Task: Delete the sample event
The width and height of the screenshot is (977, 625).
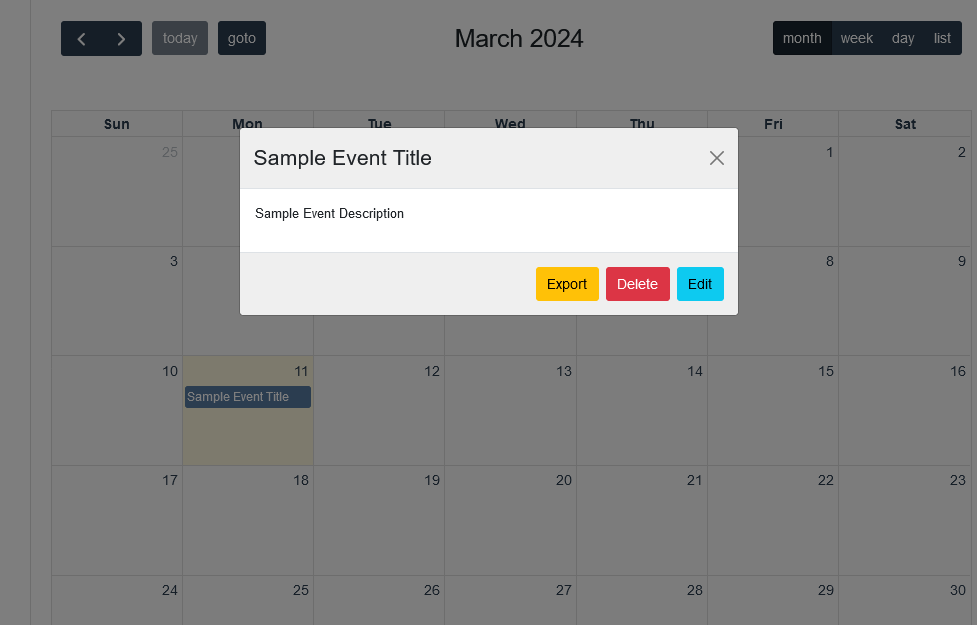Action: point(637,284)
